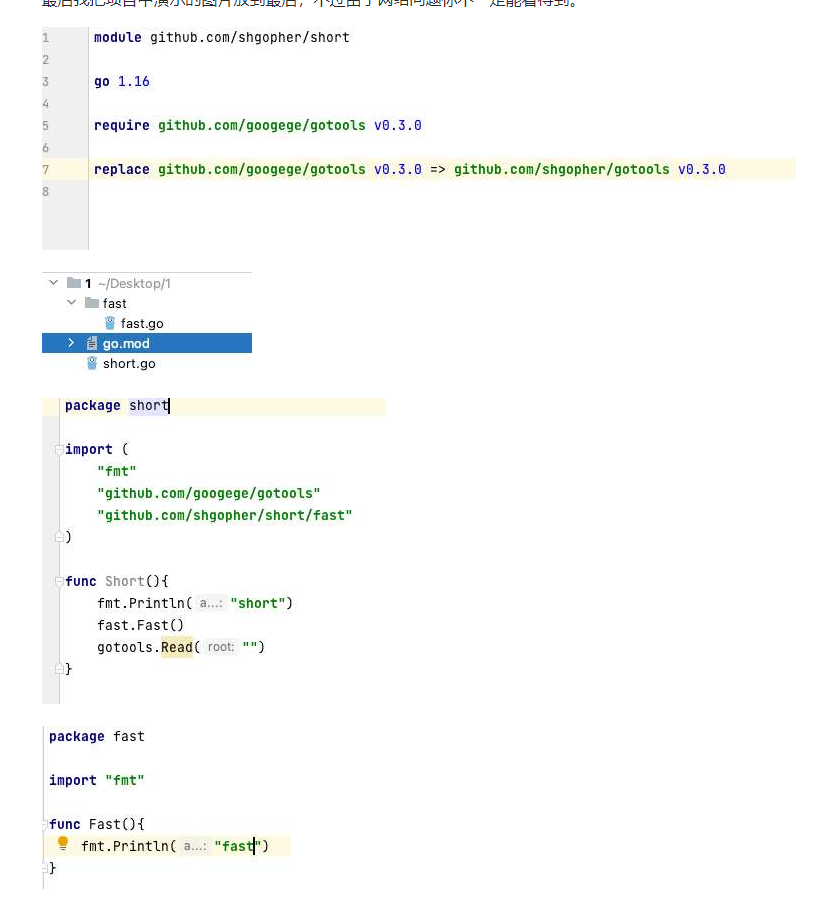Click fold marker at Short function closing brace
840x920 pixels.
tap(59, 669)
